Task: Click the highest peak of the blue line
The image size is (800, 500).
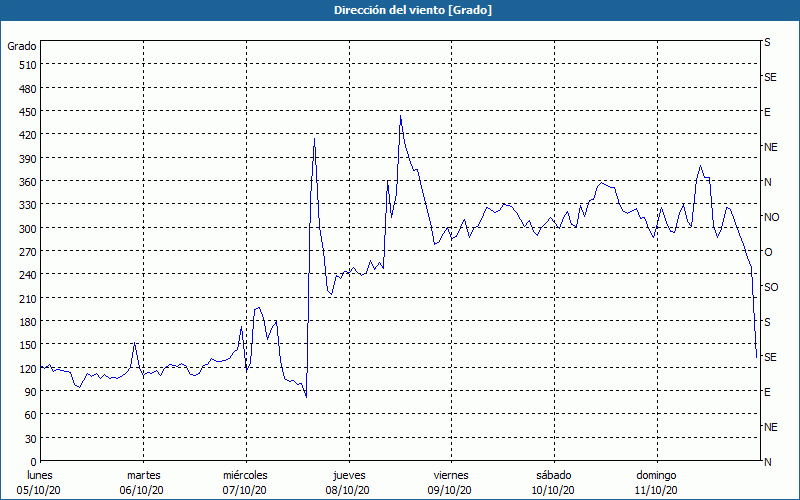Action: [401, 116]
